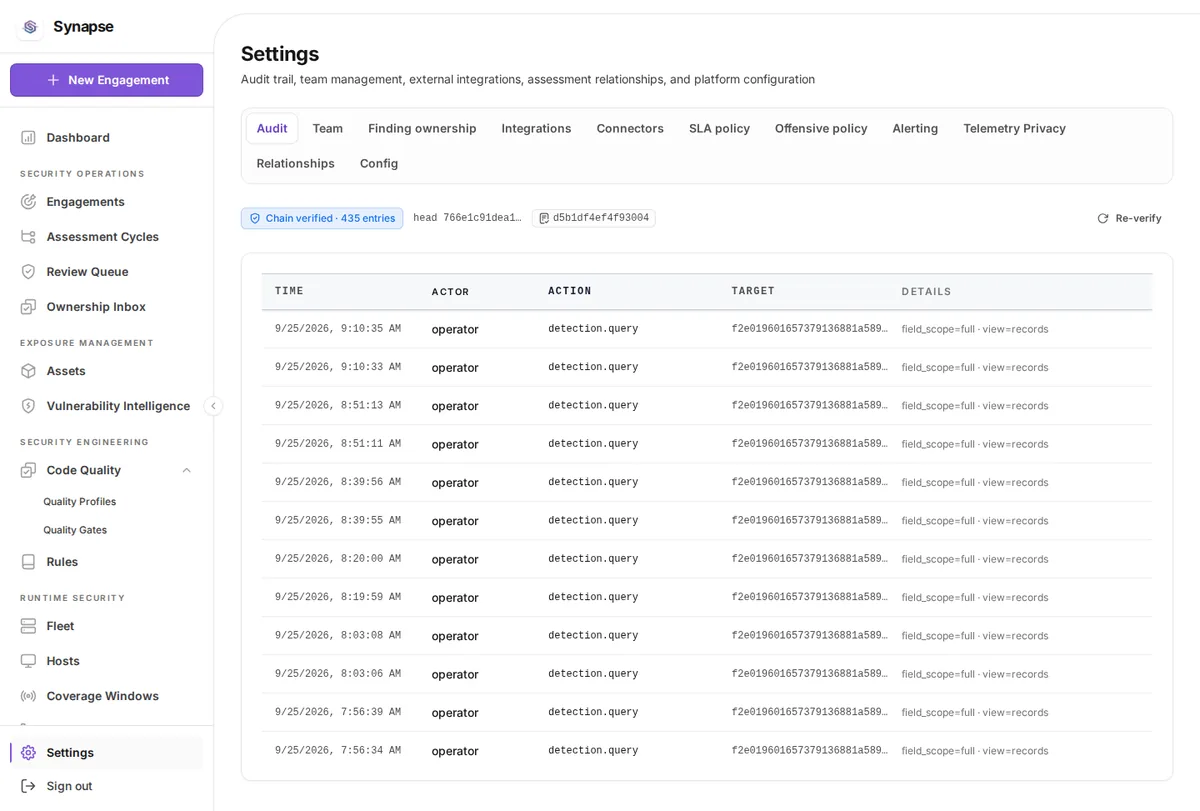Image resolution: width=1200 pixels, height=811 pixels.
Task: Open Quality Gates
Action: [x=75, y=530]
